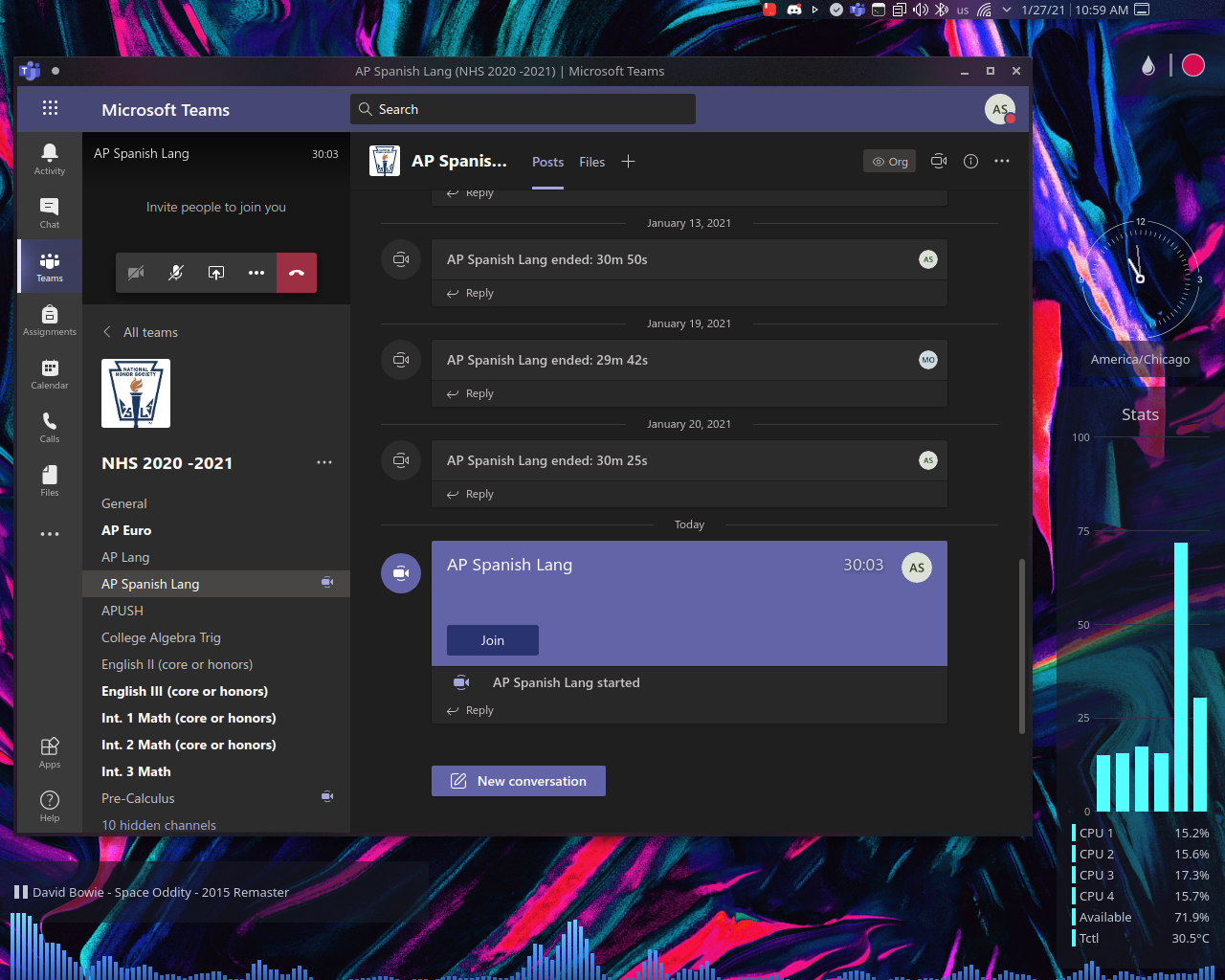Open the Calls section
The width and height of the screenshot is (1225, 980).
tap(50, 427)
